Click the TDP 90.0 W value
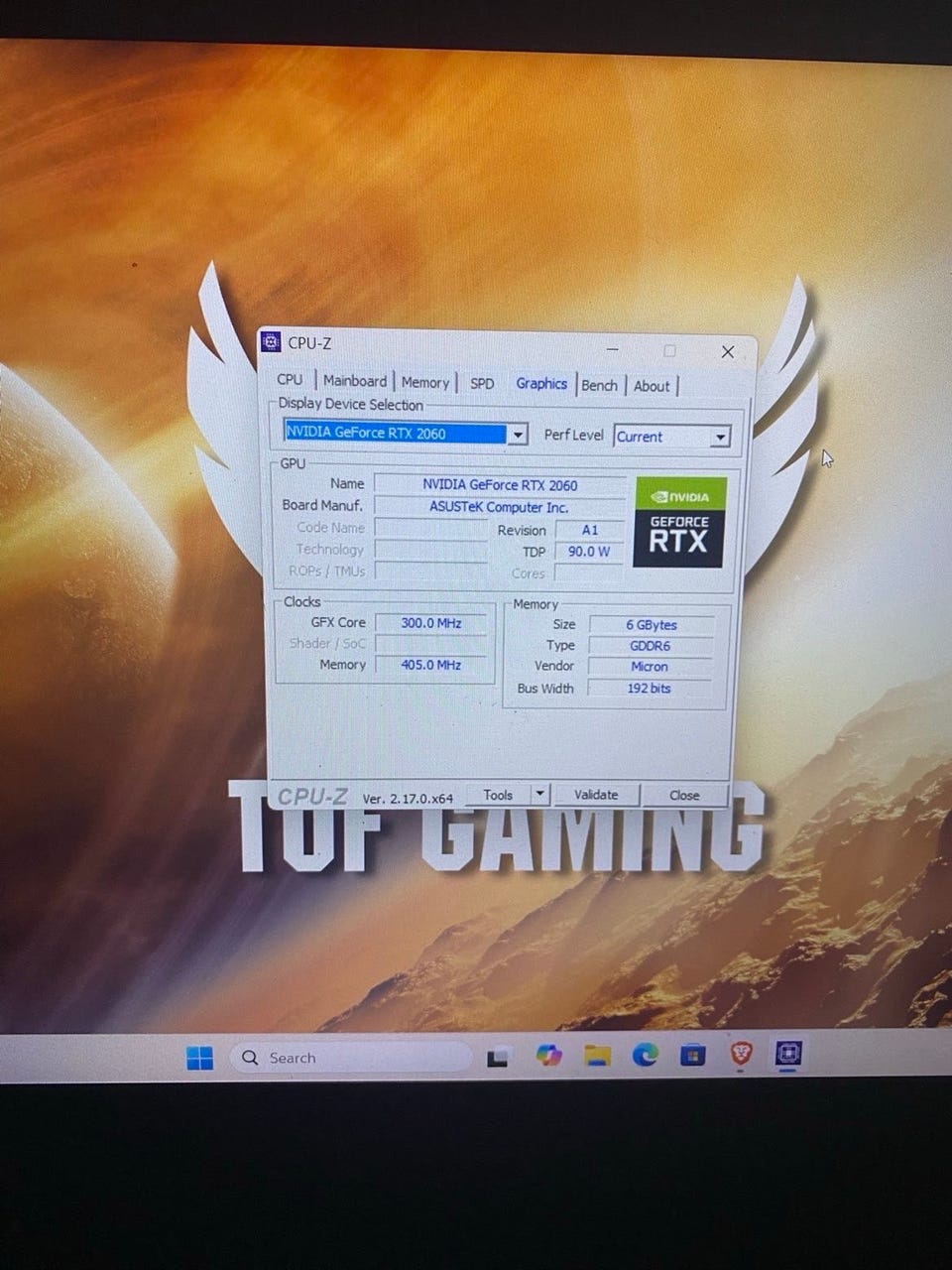 point(589,552)
